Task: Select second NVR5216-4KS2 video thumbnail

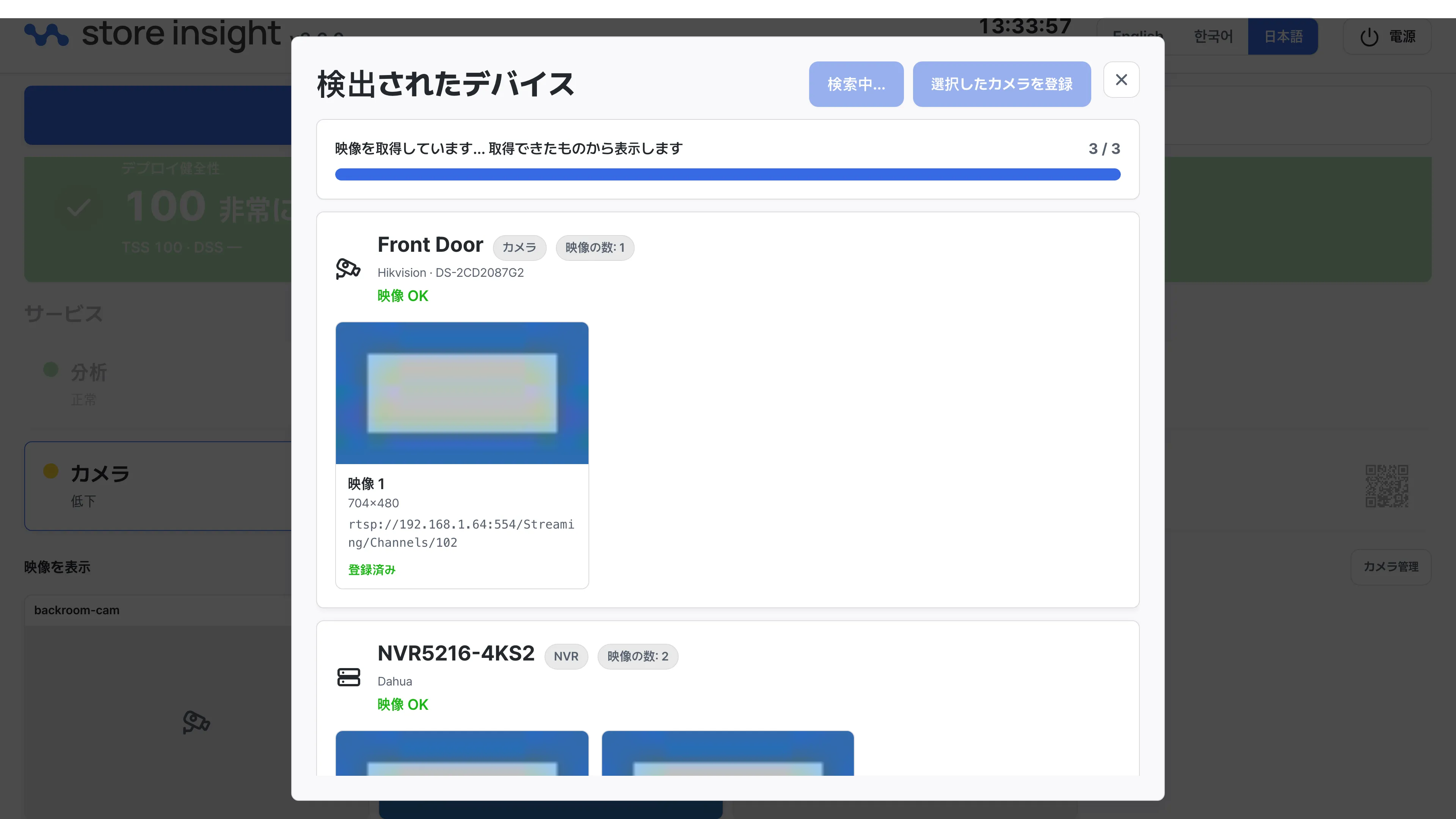Action: coord(728,753)
